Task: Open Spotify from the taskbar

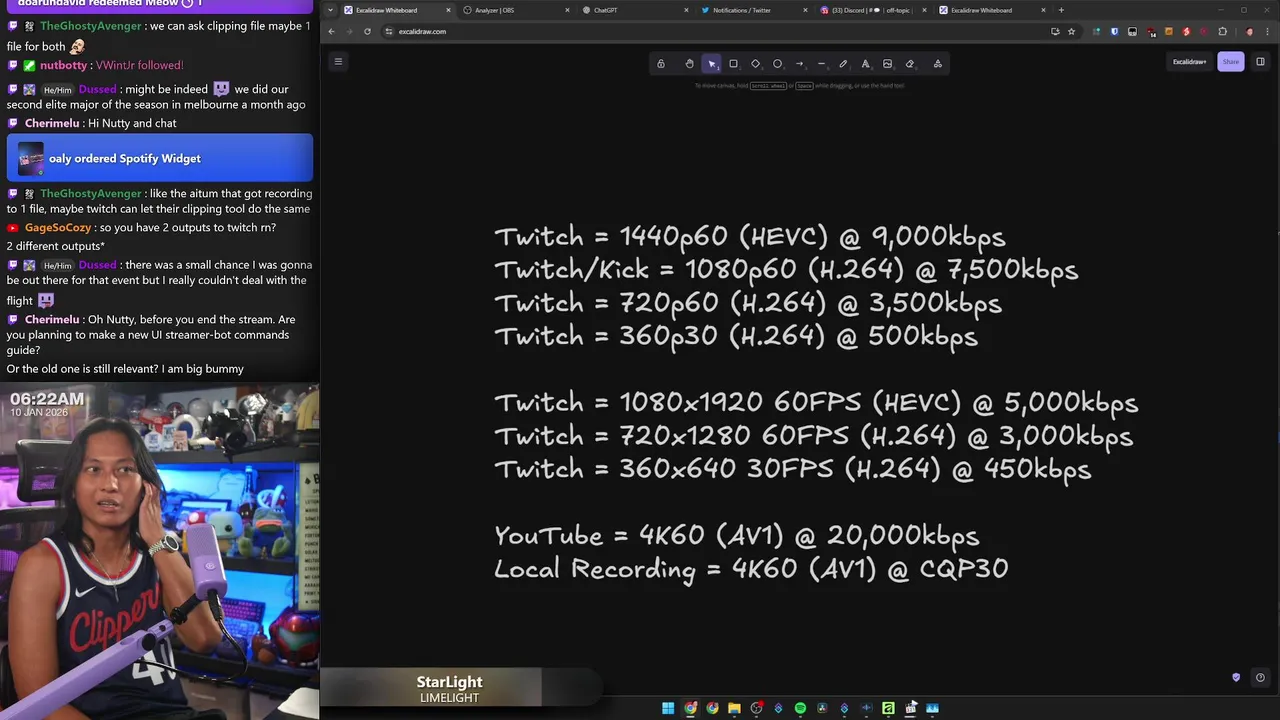Action: click(800, 708)
